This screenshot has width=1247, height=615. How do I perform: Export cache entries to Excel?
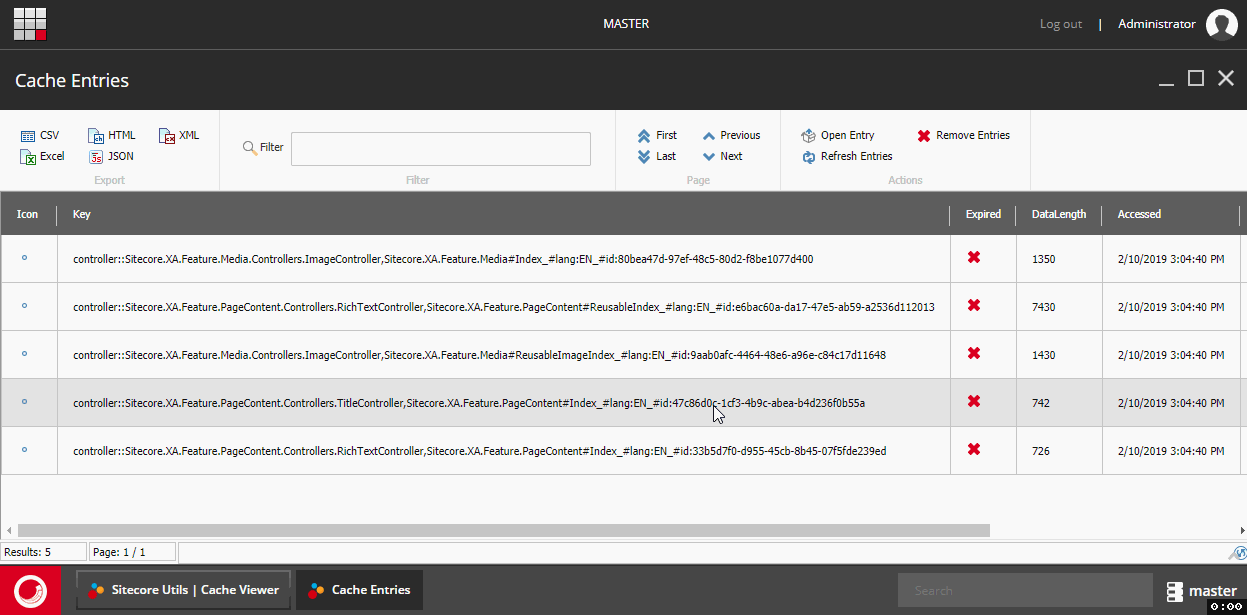click(x=42, y=156)
